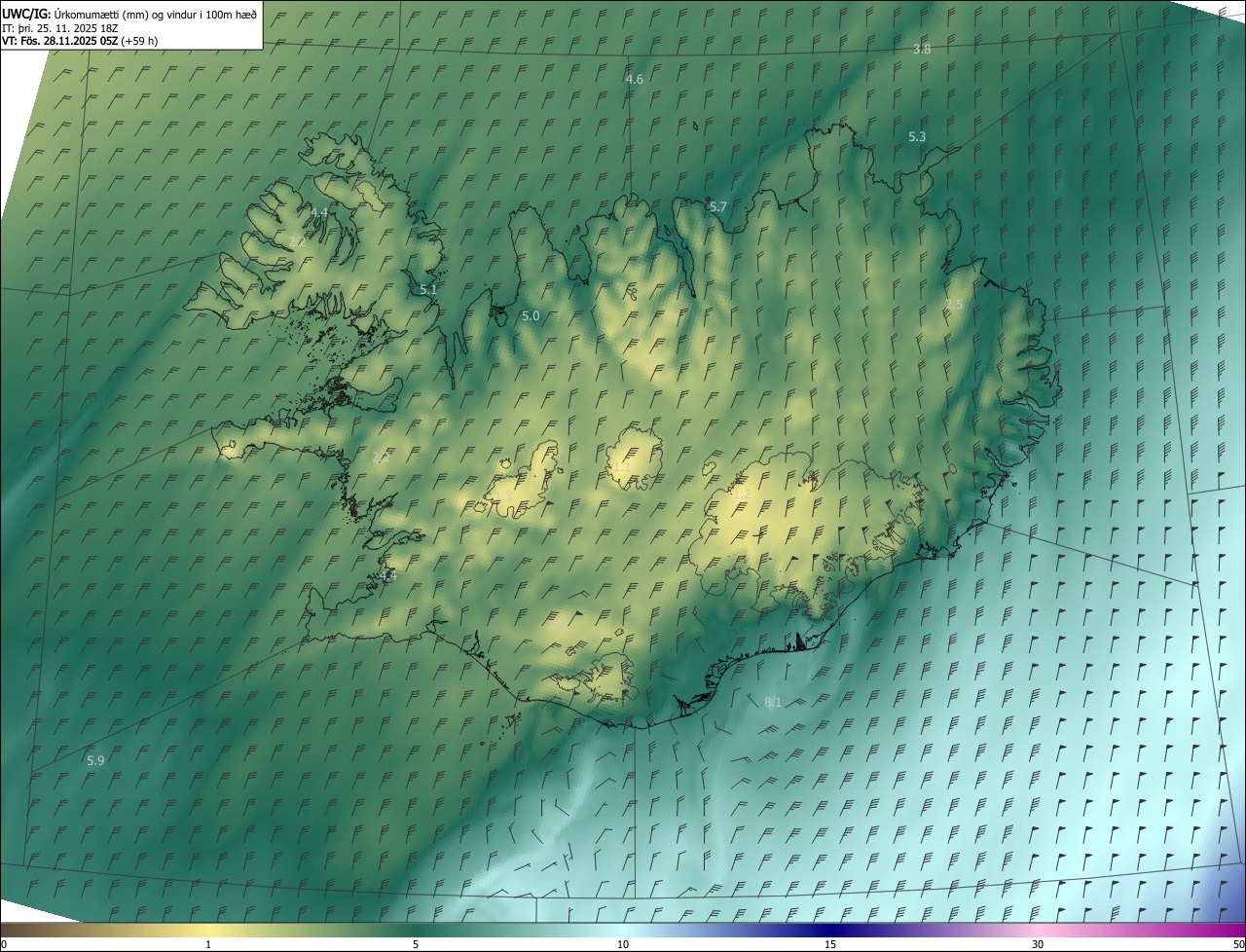Click the 5.7 value label on the map

[x=718, y=207]
